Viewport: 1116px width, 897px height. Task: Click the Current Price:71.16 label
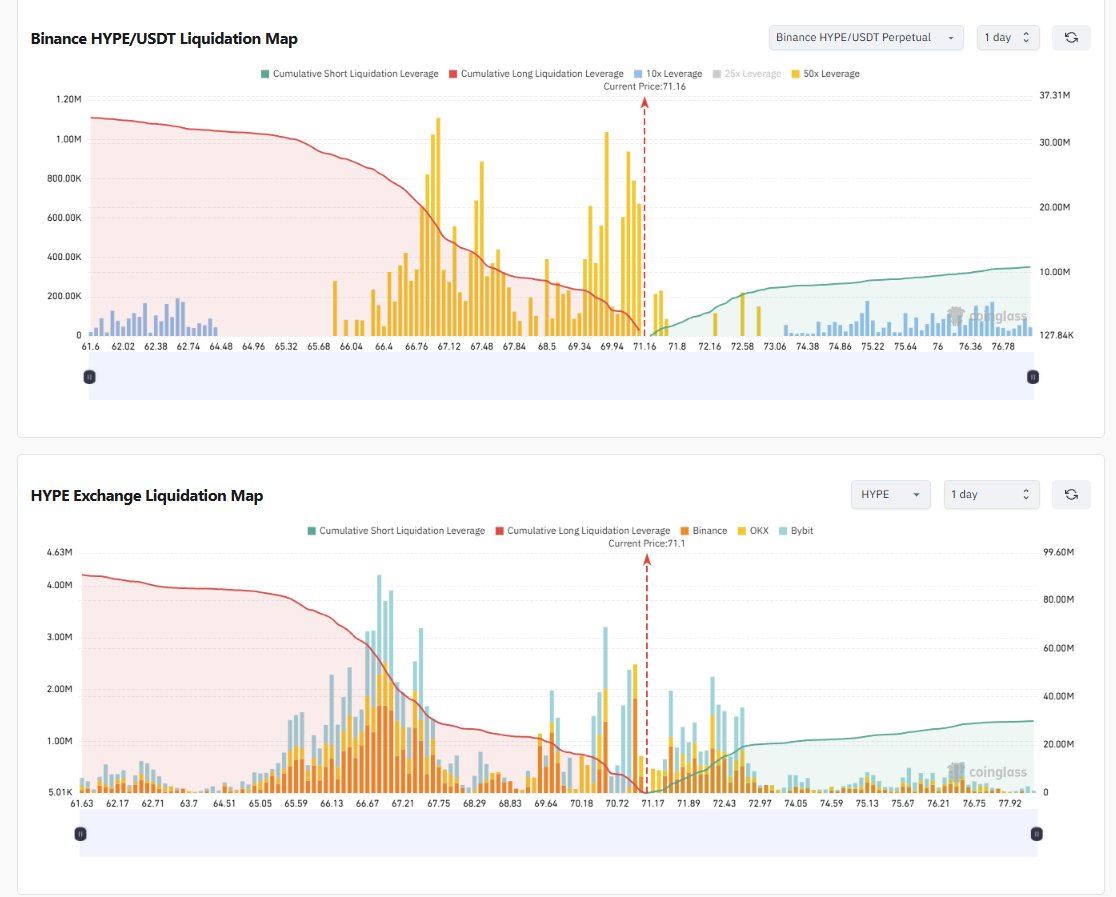pyautogui.click(x=645, y=87)
